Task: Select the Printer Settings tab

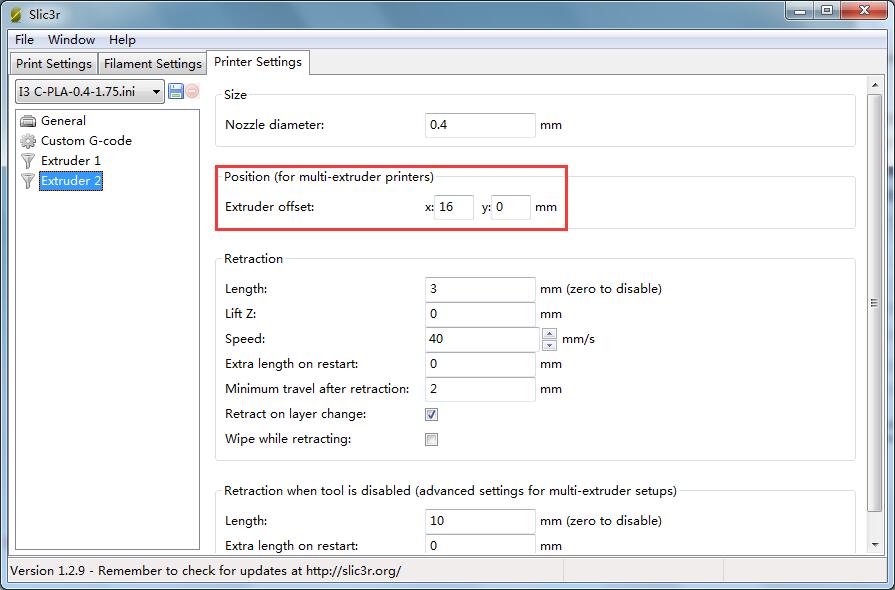Action: (x=258, y=62)
